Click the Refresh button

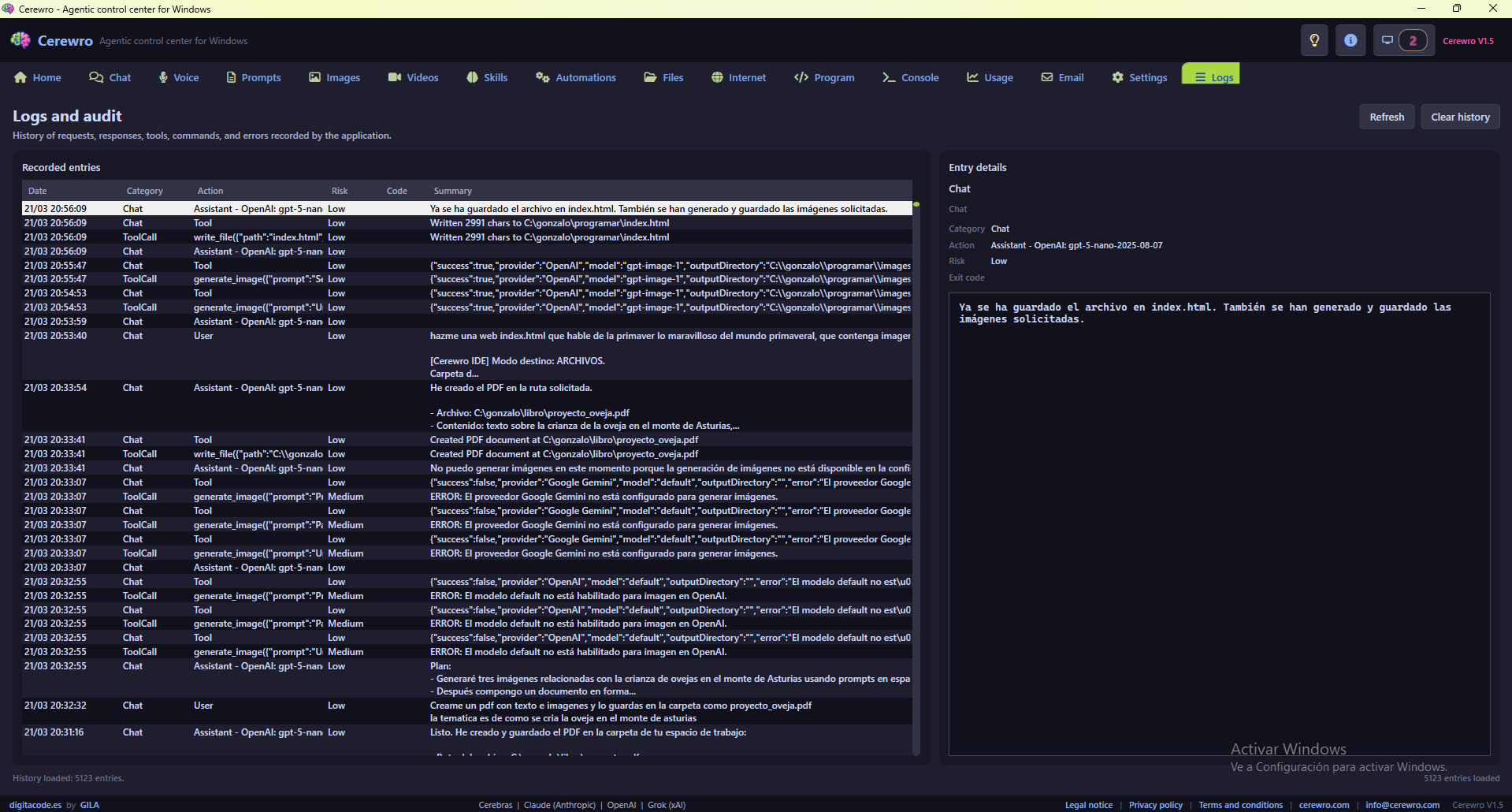click(x=1386, y=116)
